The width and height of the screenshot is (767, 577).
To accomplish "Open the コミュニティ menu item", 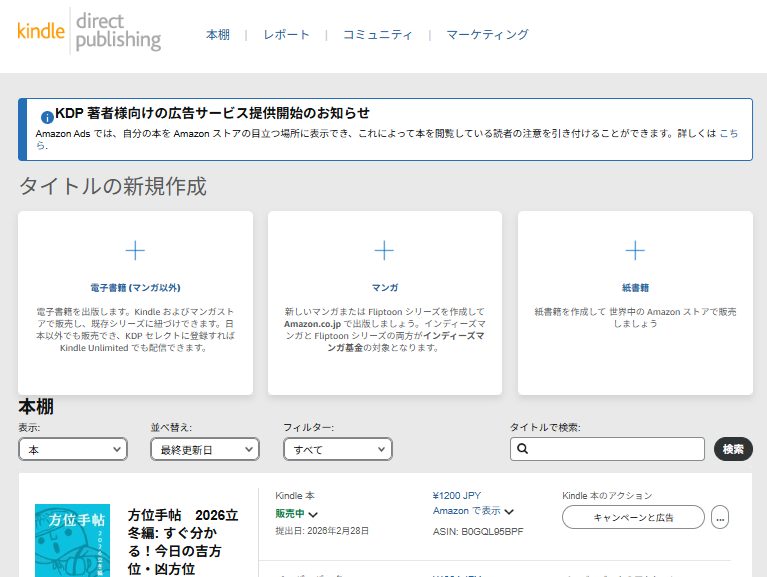I will click(x=377, y=35).
